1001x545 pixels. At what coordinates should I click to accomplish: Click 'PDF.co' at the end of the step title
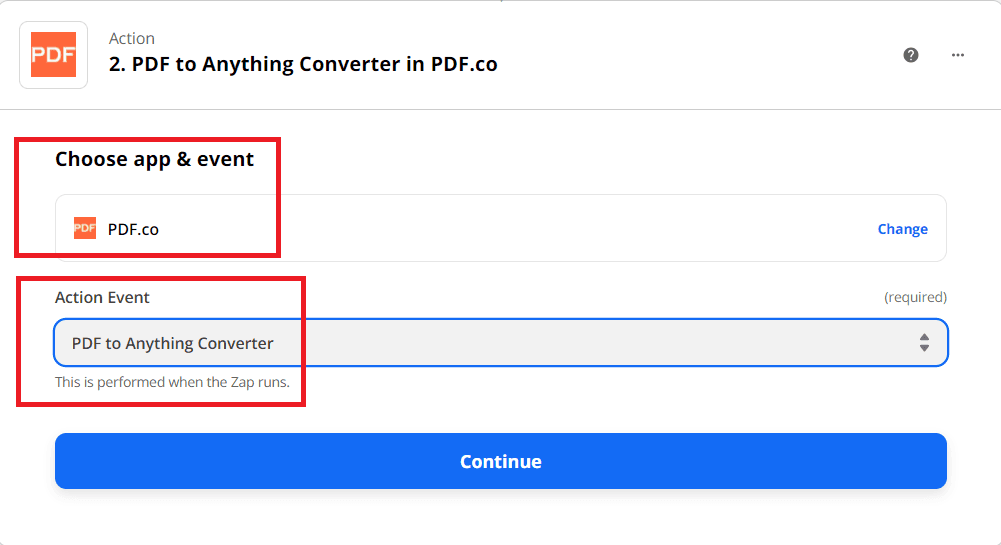point(464,64)
